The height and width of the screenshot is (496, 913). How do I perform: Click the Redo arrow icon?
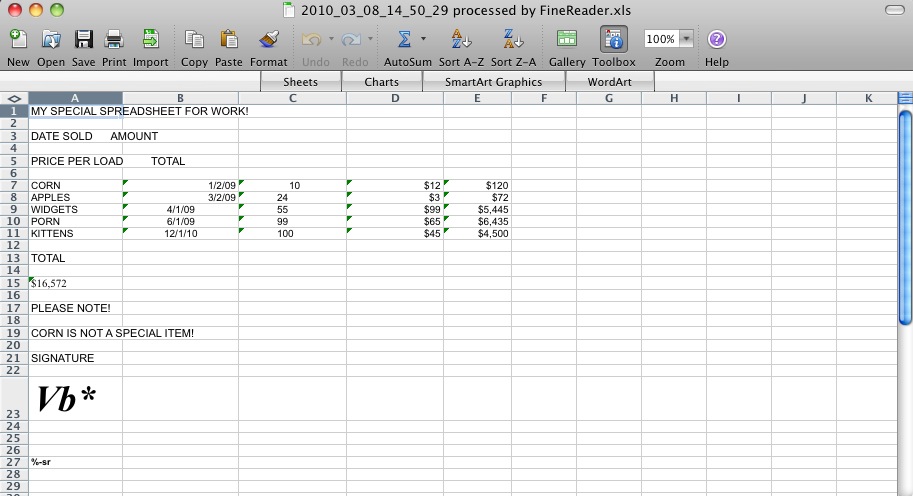point(351,40)
